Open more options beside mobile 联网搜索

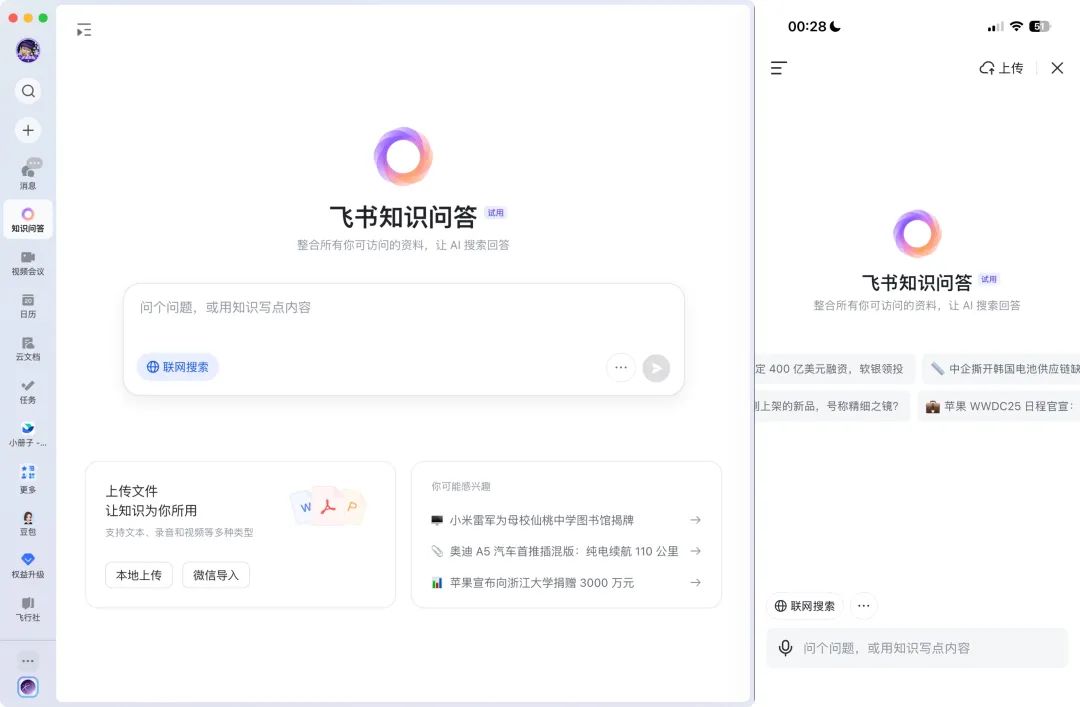click(864, 606)
